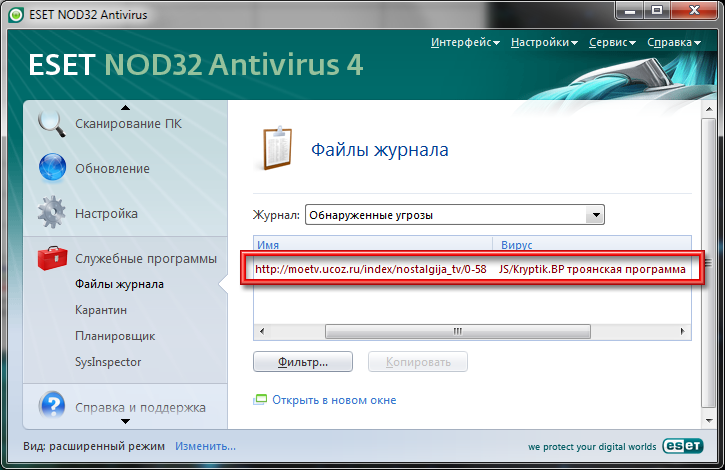
Task: Click the new window icon beside Открыть в новом окне
Action: (x=260, y=400)
